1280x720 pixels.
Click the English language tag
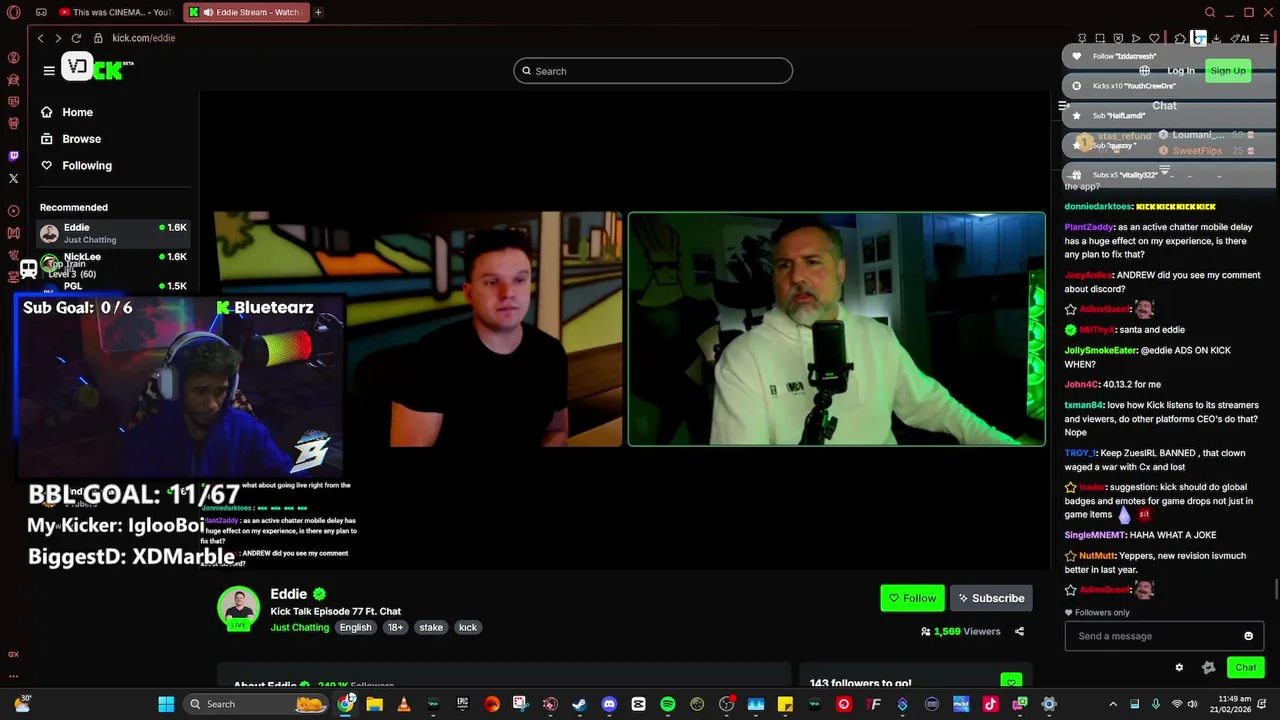click(355, 627)
